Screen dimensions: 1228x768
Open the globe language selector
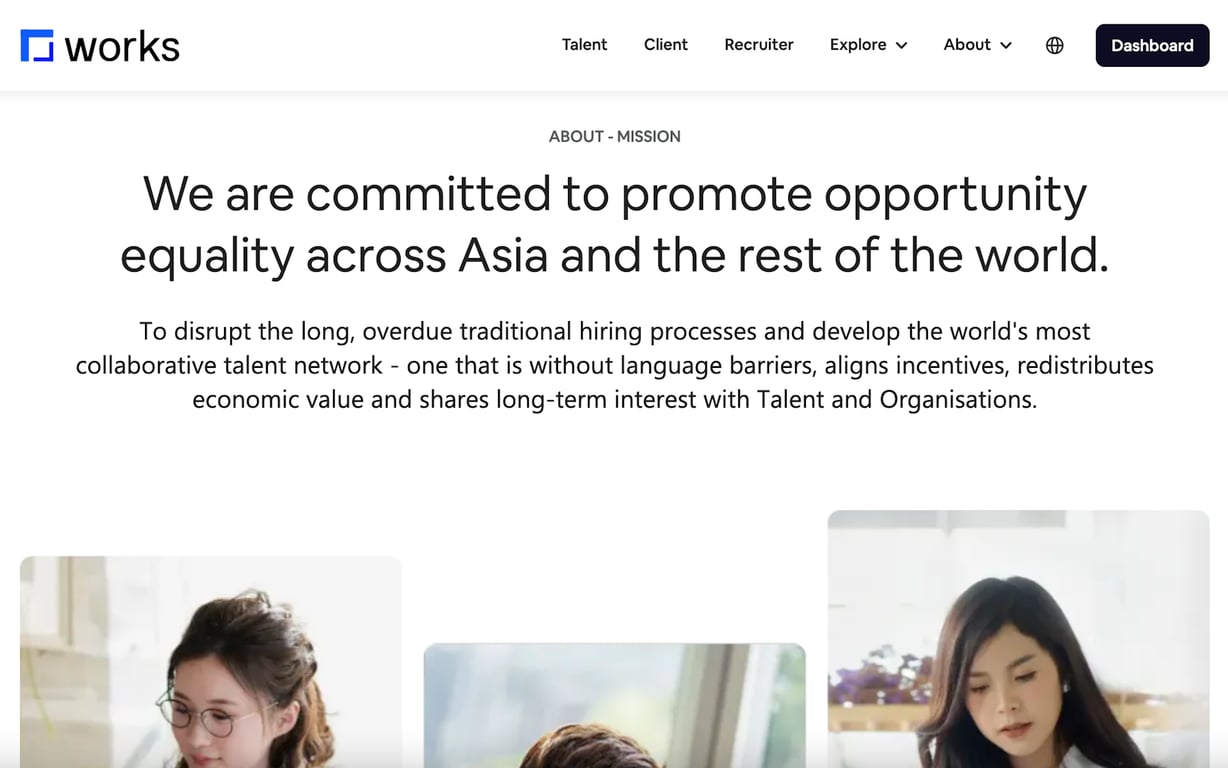pyautogui.click(x=1054, y=45)
